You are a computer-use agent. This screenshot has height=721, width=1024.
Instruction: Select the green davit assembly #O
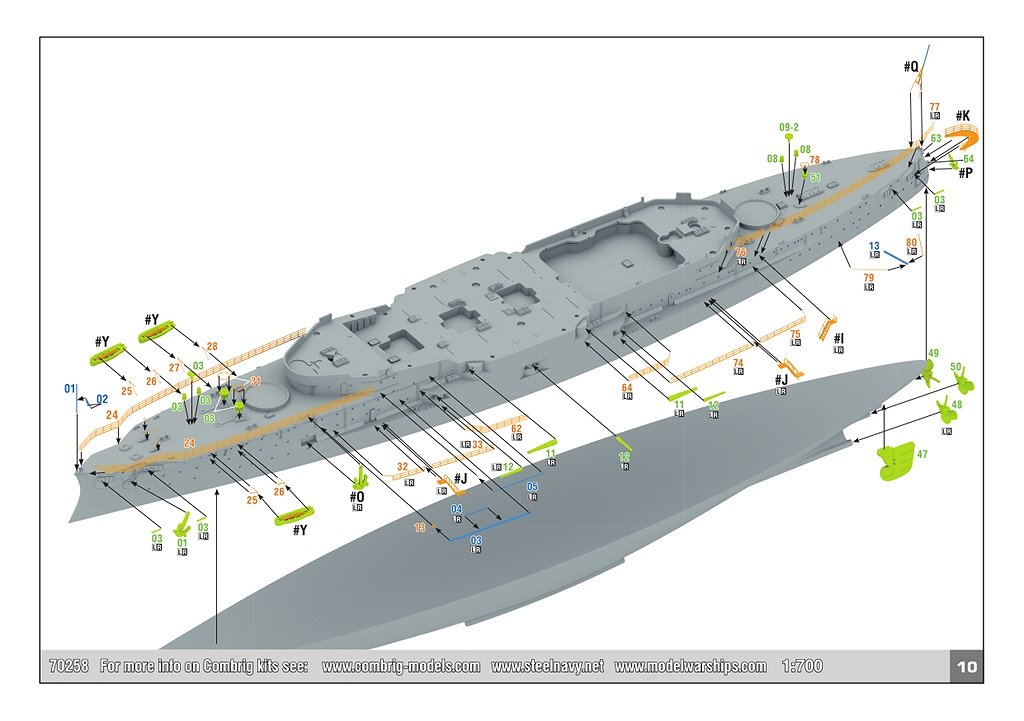362,477
